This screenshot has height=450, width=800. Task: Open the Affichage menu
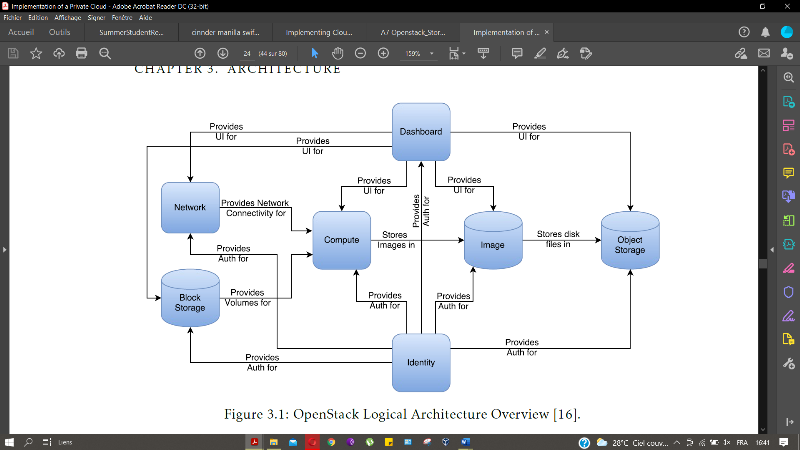(68, 18)
